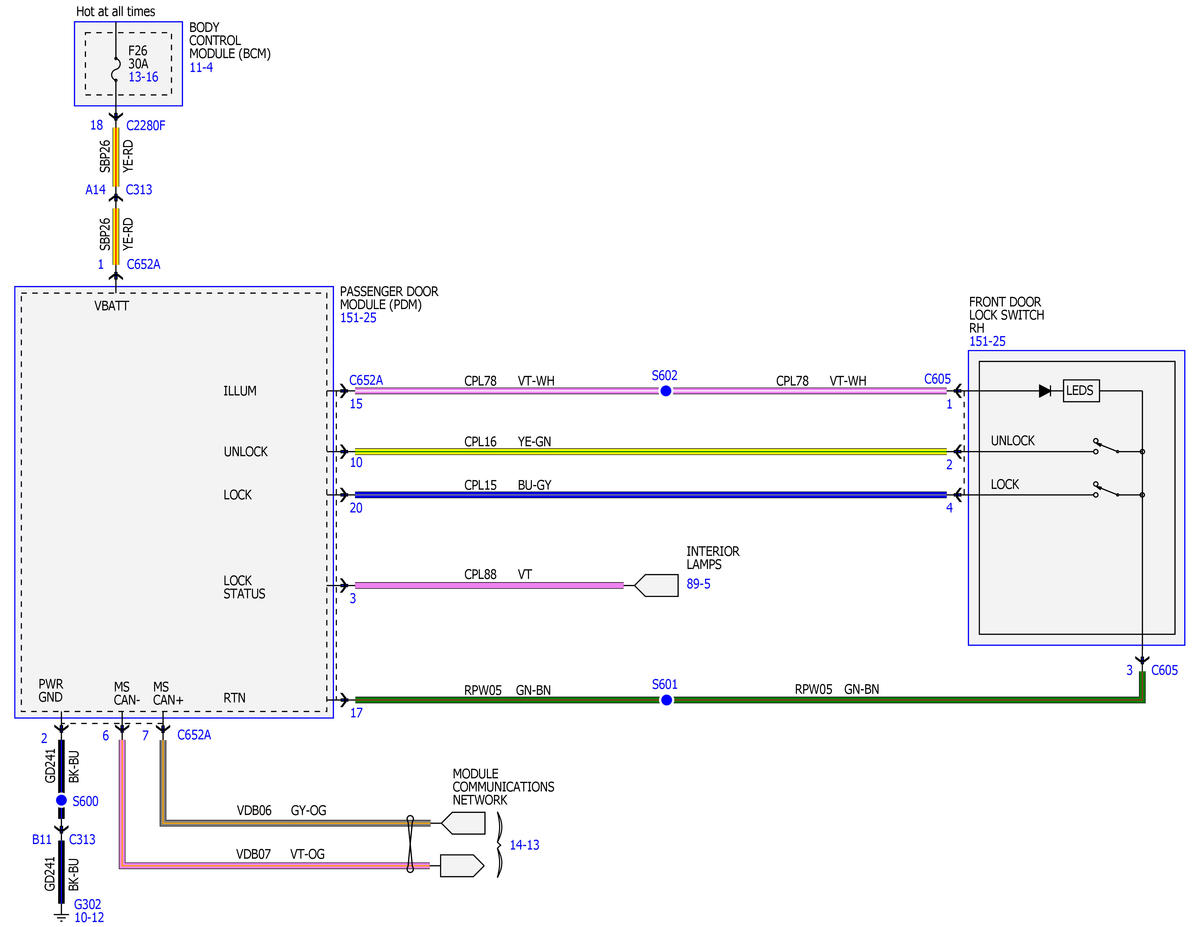Open the G302 ground reference
The width and height of the screenshot is (1199, 927).
coord(87,904)
